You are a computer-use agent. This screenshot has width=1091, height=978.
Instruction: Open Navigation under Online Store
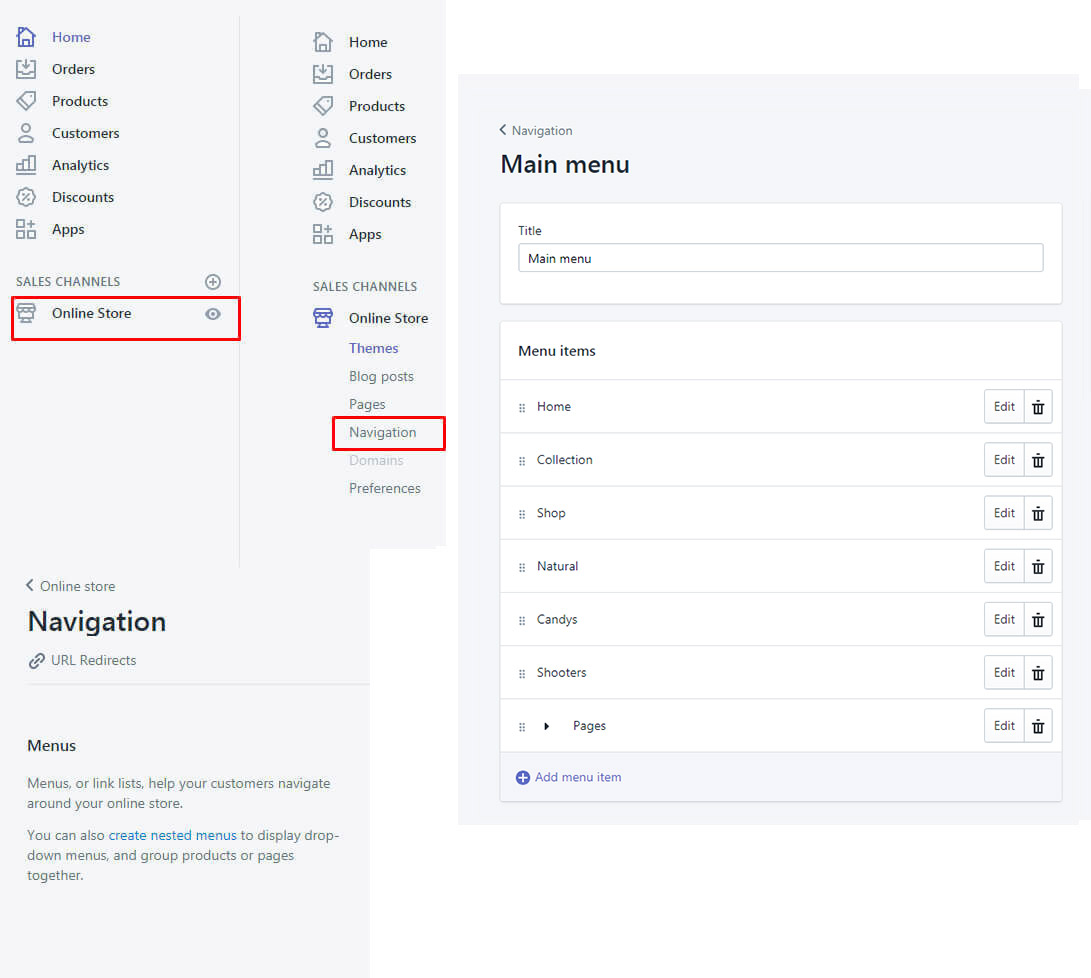[382, 432]
